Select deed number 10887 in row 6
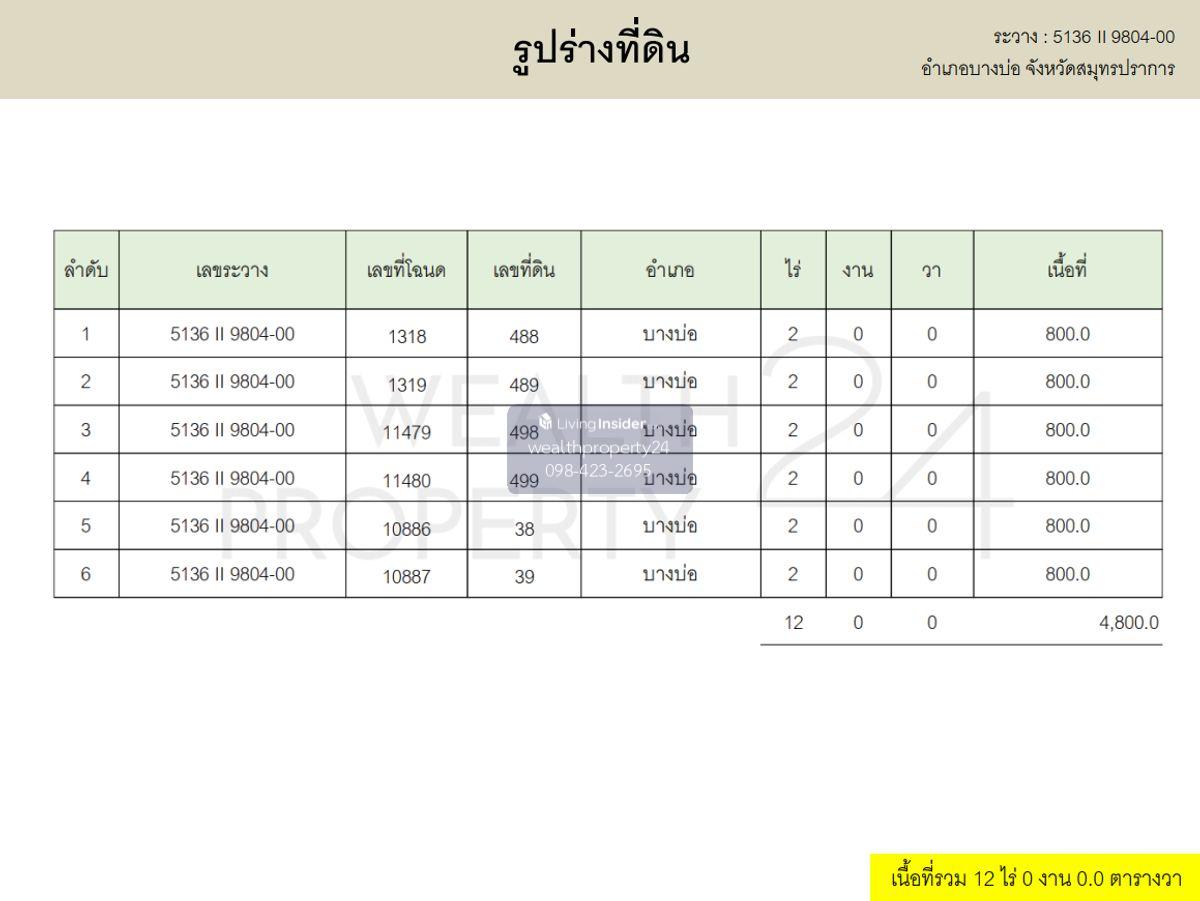This screenshot has width=1200, height=901. pos(406,577)
